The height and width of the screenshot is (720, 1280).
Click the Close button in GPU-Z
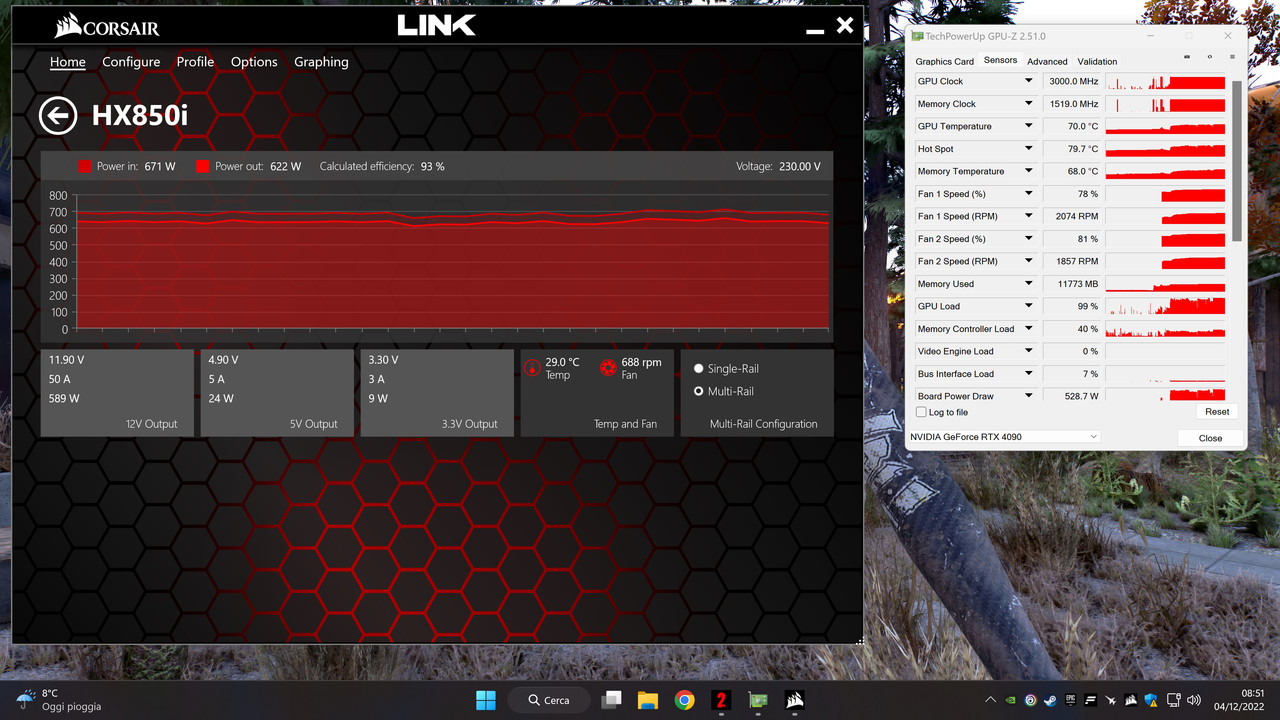point(1210,438)
